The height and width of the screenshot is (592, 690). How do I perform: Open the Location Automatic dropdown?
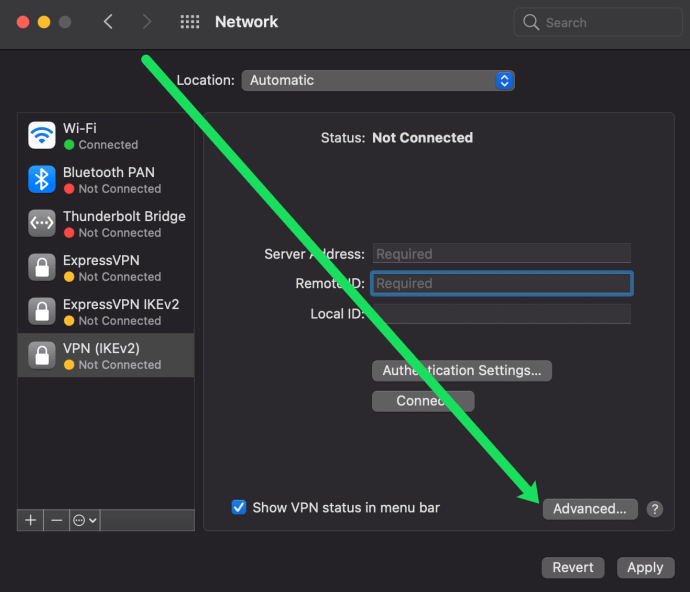[x=378, y=81]
